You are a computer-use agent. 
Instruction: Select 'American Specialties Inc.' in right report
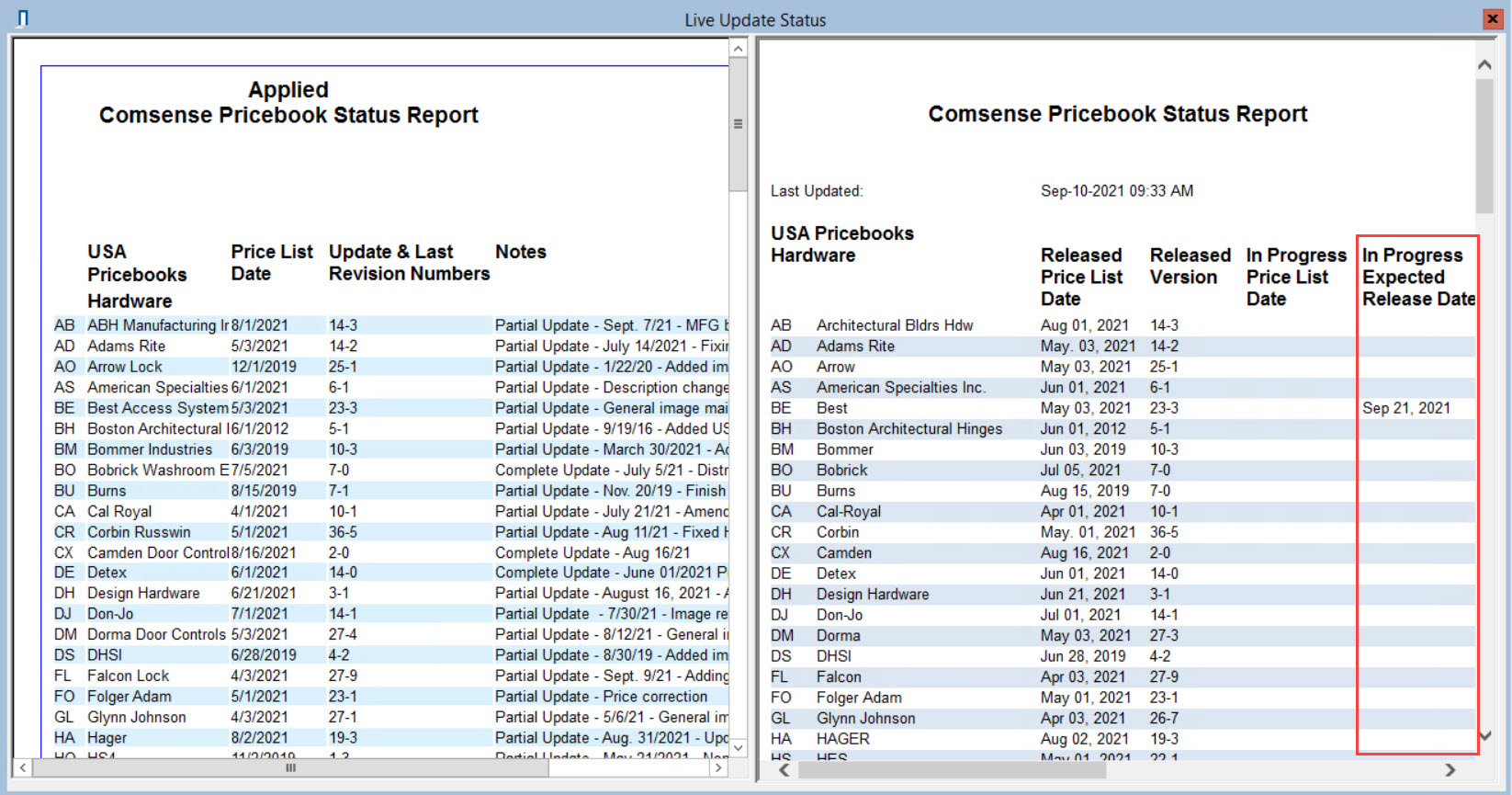click(901, 387)
